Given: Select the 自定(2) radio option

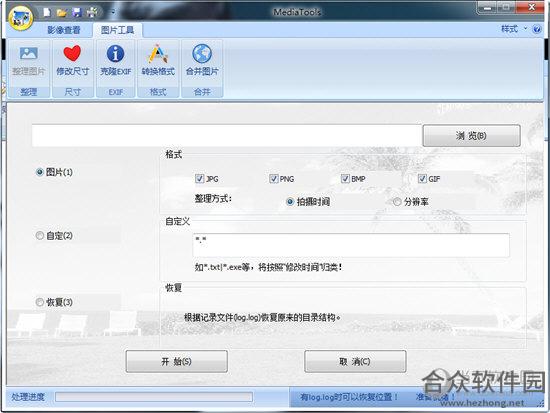Looking at the screenshot, I should pyautogui.click(x=54, y=235).
